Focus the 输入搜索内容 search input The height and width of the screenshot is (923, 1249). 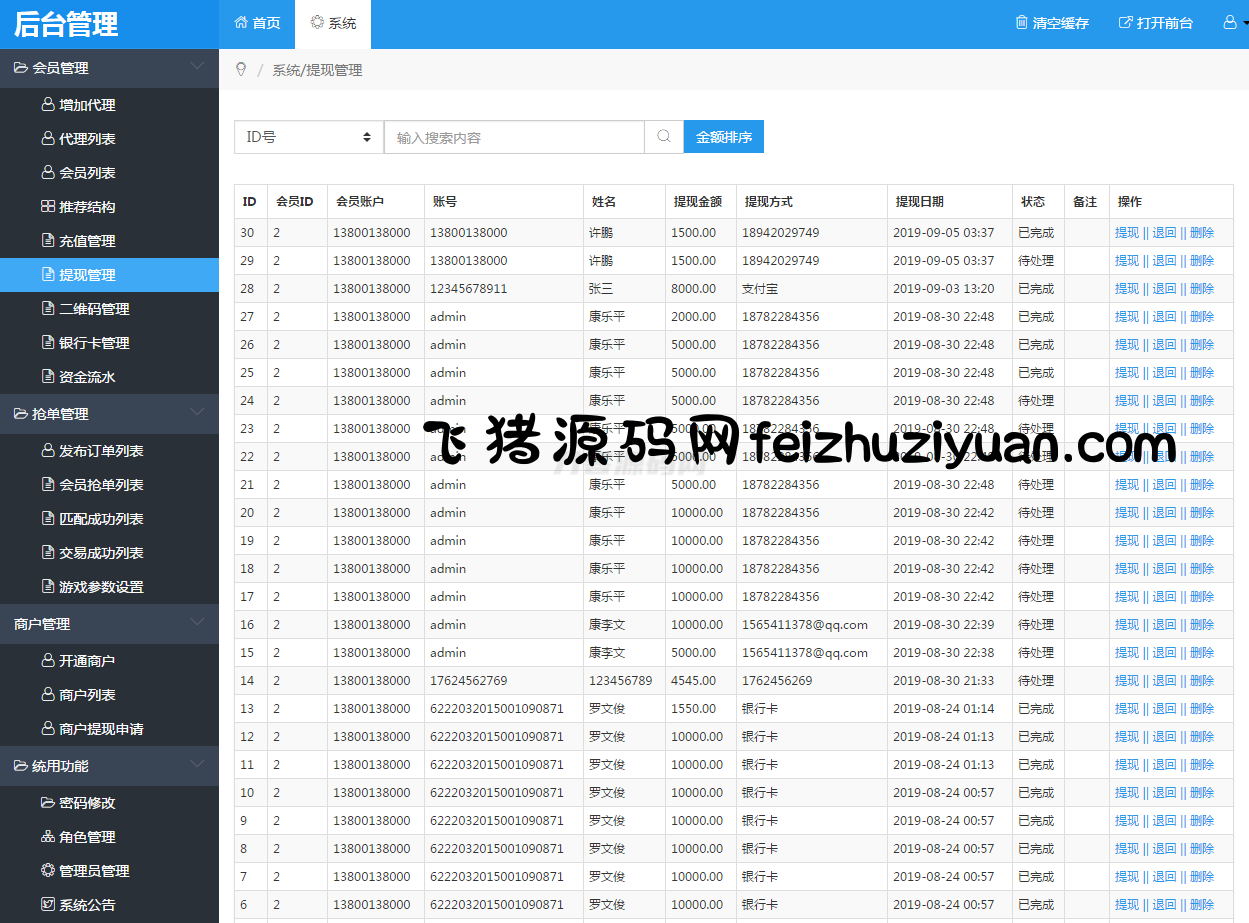[514, 137]
